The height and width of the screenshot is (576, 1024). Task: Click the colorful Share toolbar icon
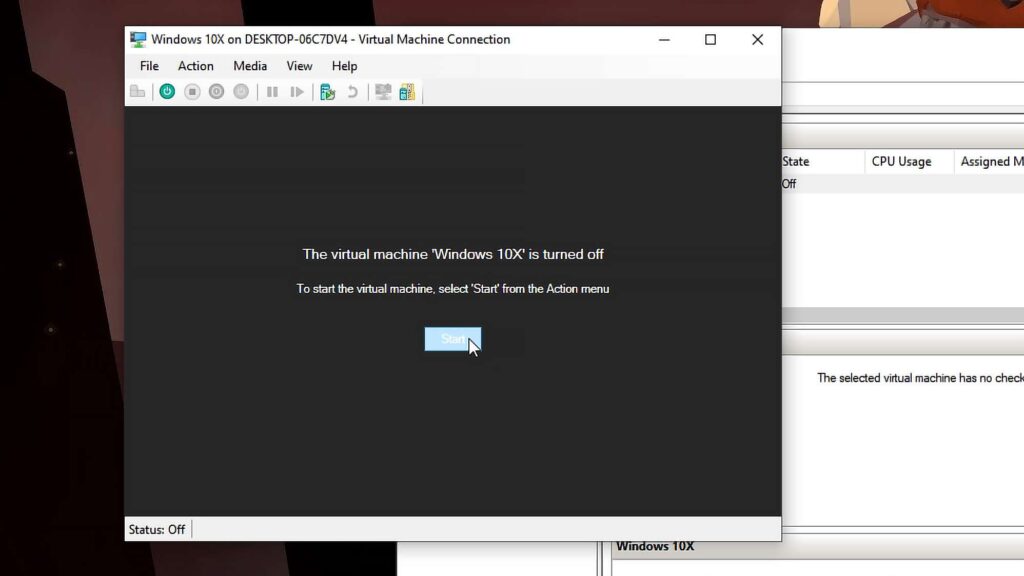[x=407, y=92]
